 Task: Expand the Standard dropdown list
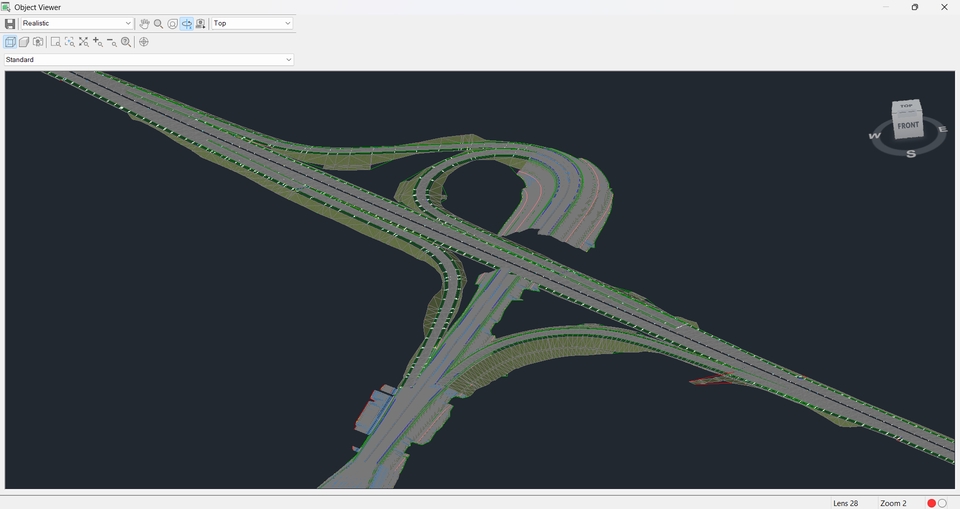pos(149,60)
